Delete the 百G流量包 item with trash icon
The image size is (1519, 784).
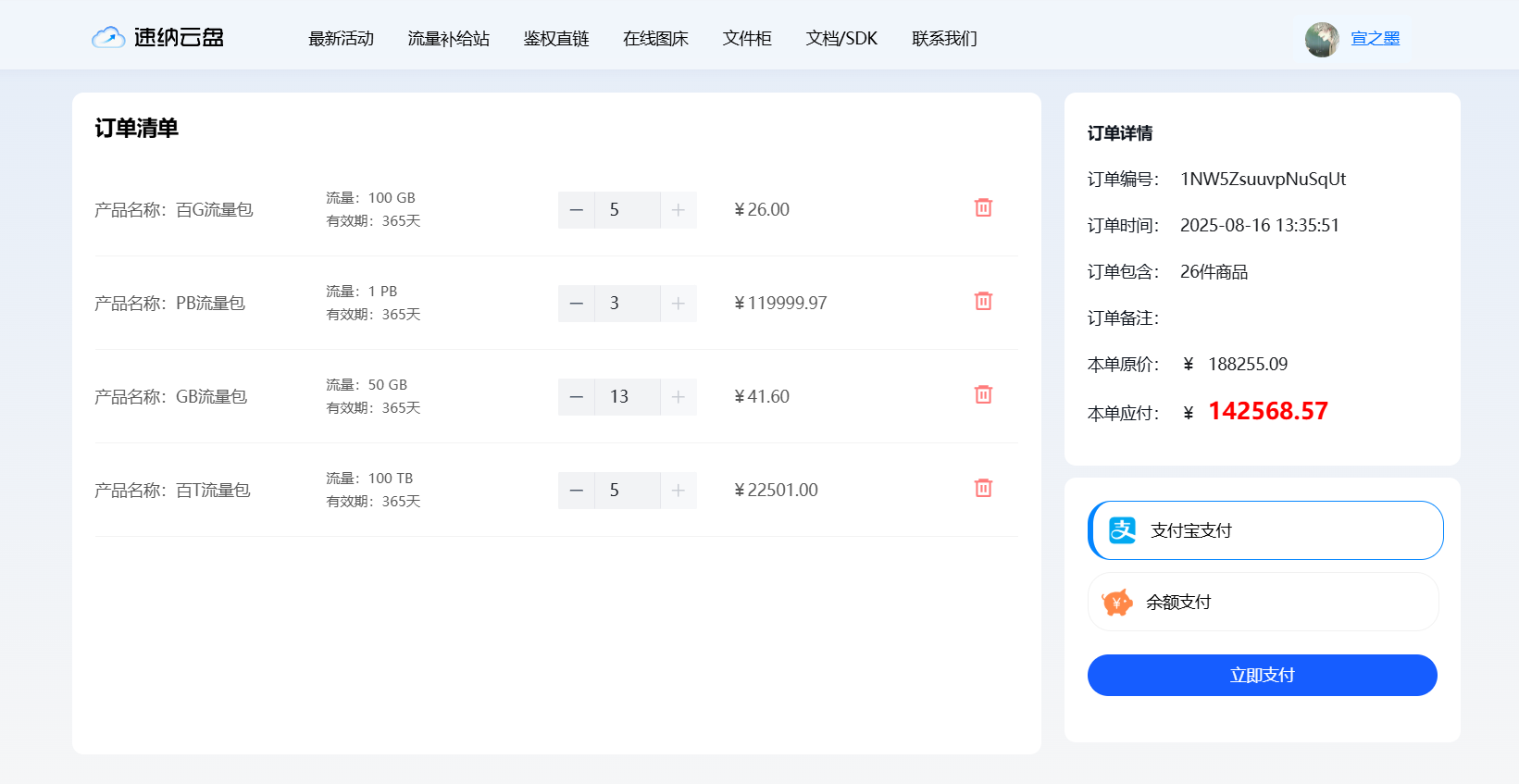pyautogui.click(x=983, y=207)
